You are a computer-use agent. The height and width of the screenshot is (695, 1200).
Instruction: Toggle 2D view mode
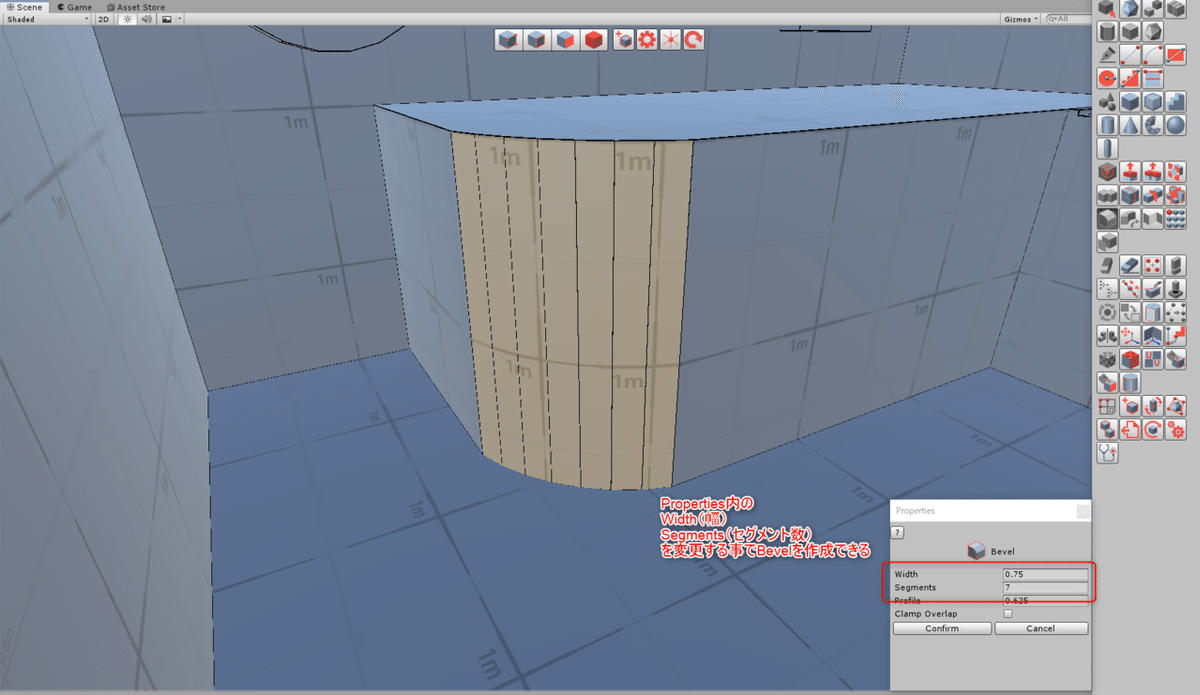click(x=103, y=19)
